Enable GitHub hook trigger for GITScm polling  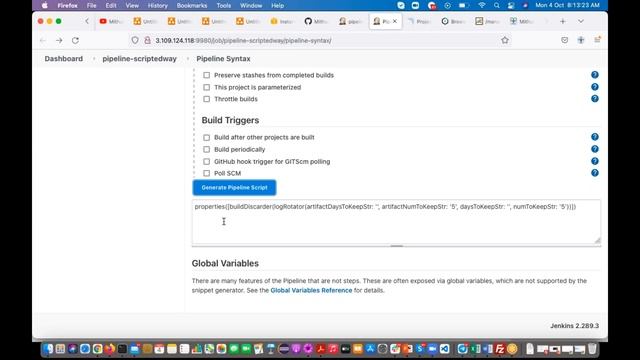point(207,162)
